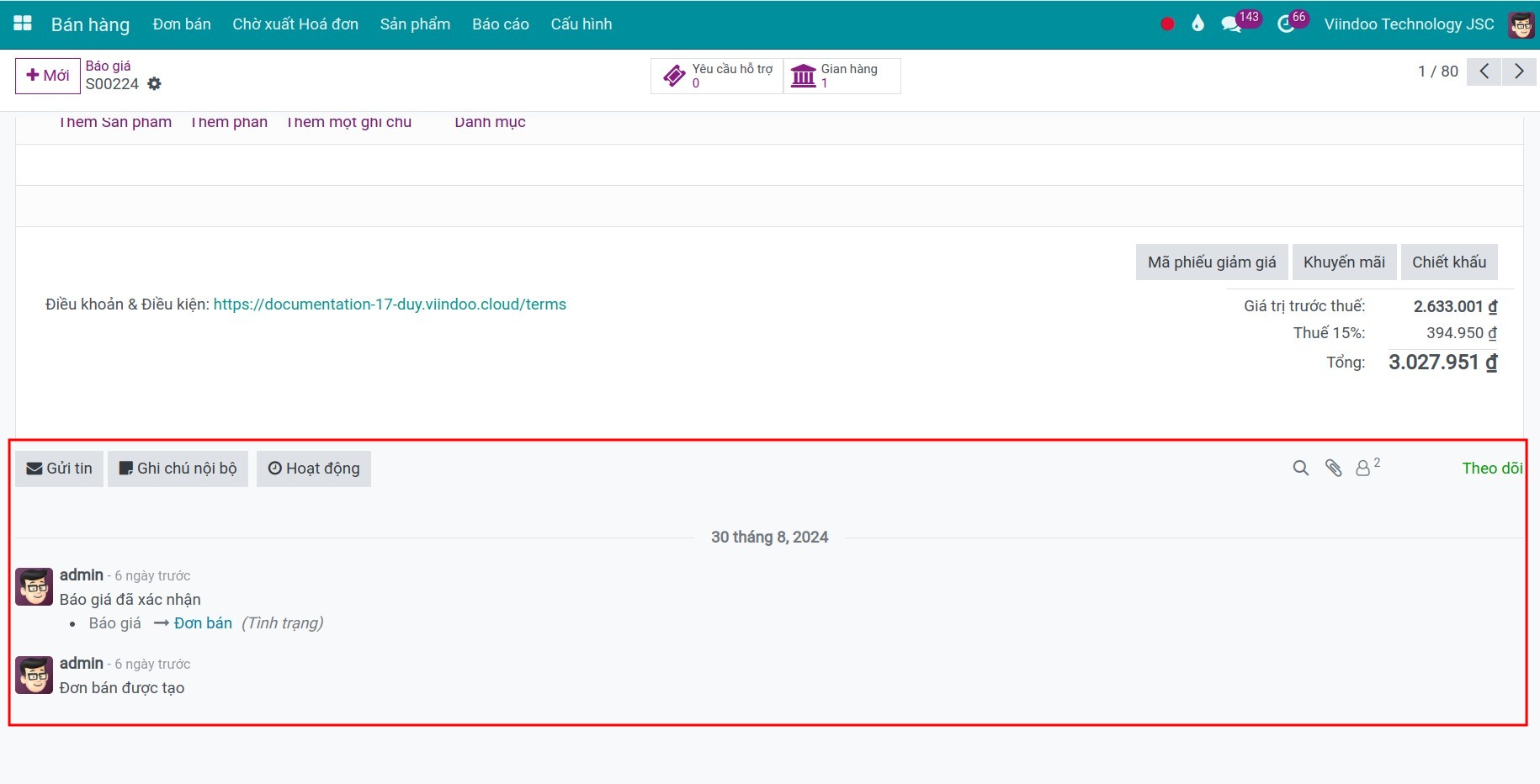This screenshot has width=1540, height=784.
Task: Click the Thêm Sản phẩm link
Action: tap(115, 122)
